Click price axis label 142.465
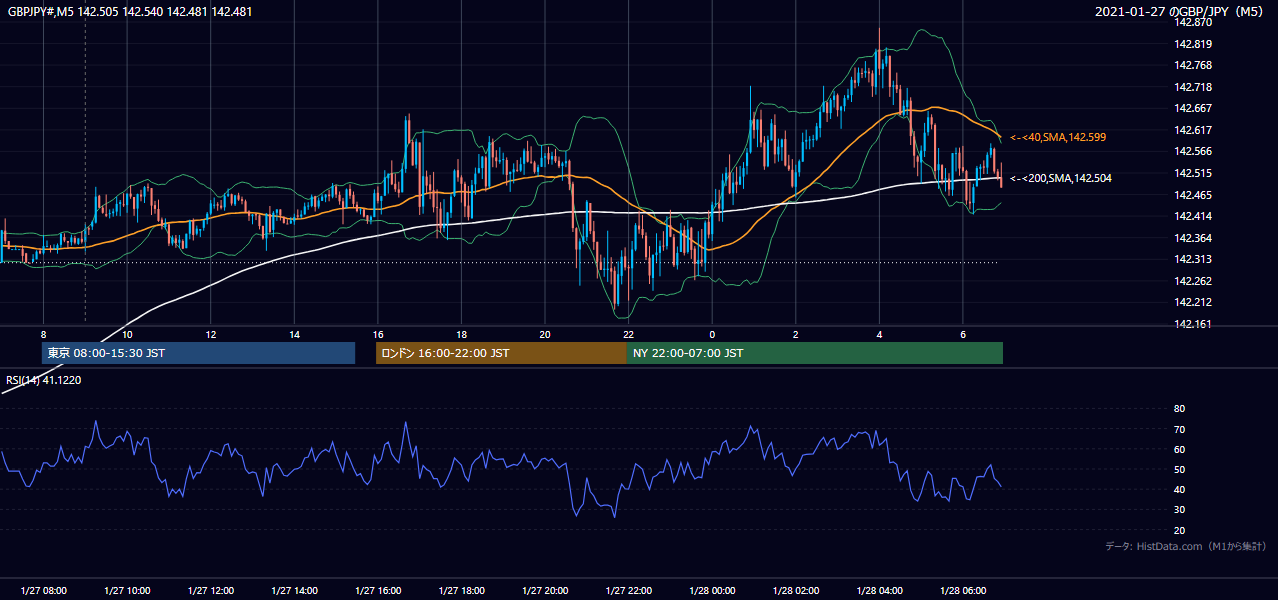This screenshot has height=600, width=1278. [1192, 195]
